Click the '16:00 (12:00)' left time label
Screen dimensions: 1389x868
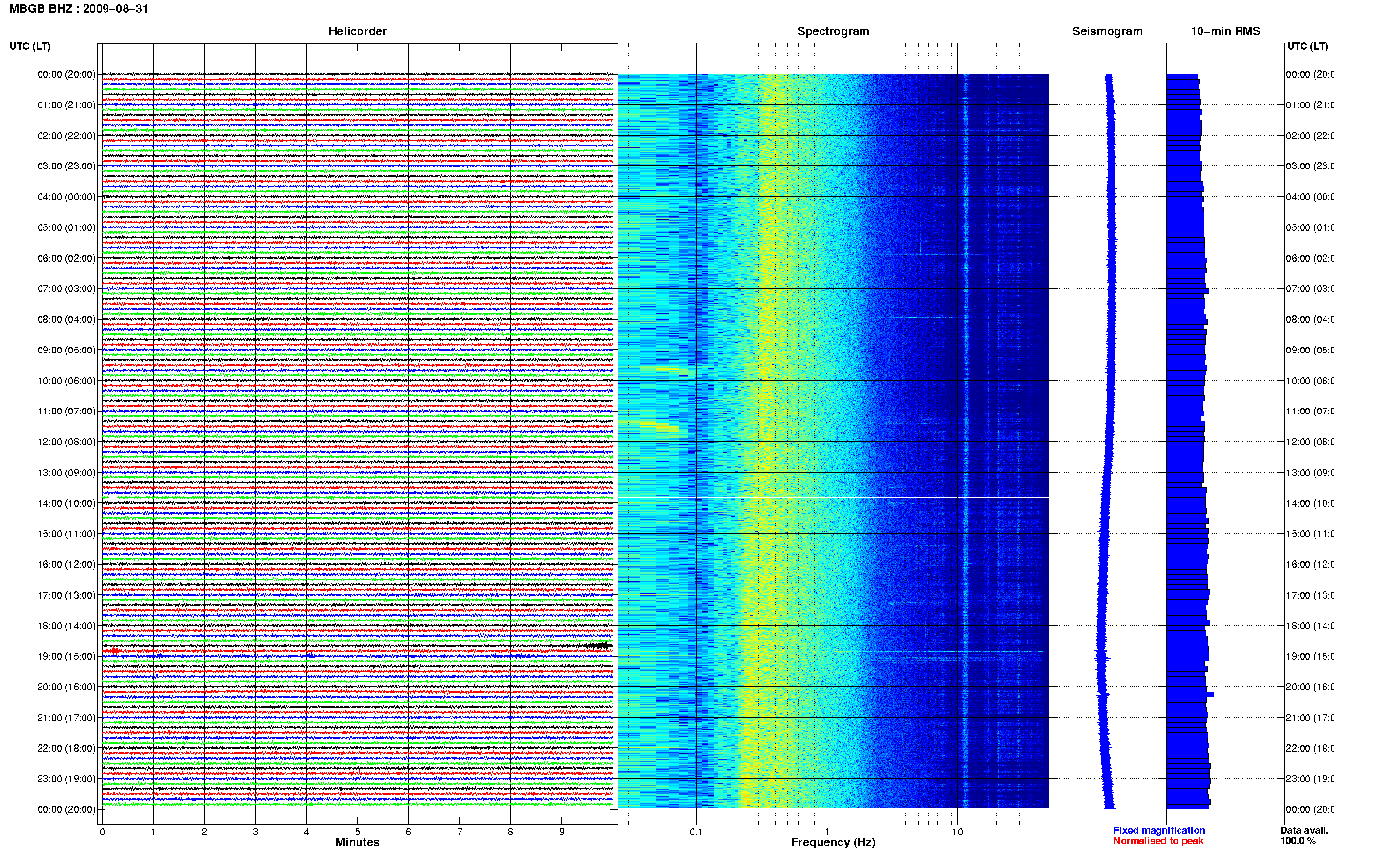click(x=66, y=564)
